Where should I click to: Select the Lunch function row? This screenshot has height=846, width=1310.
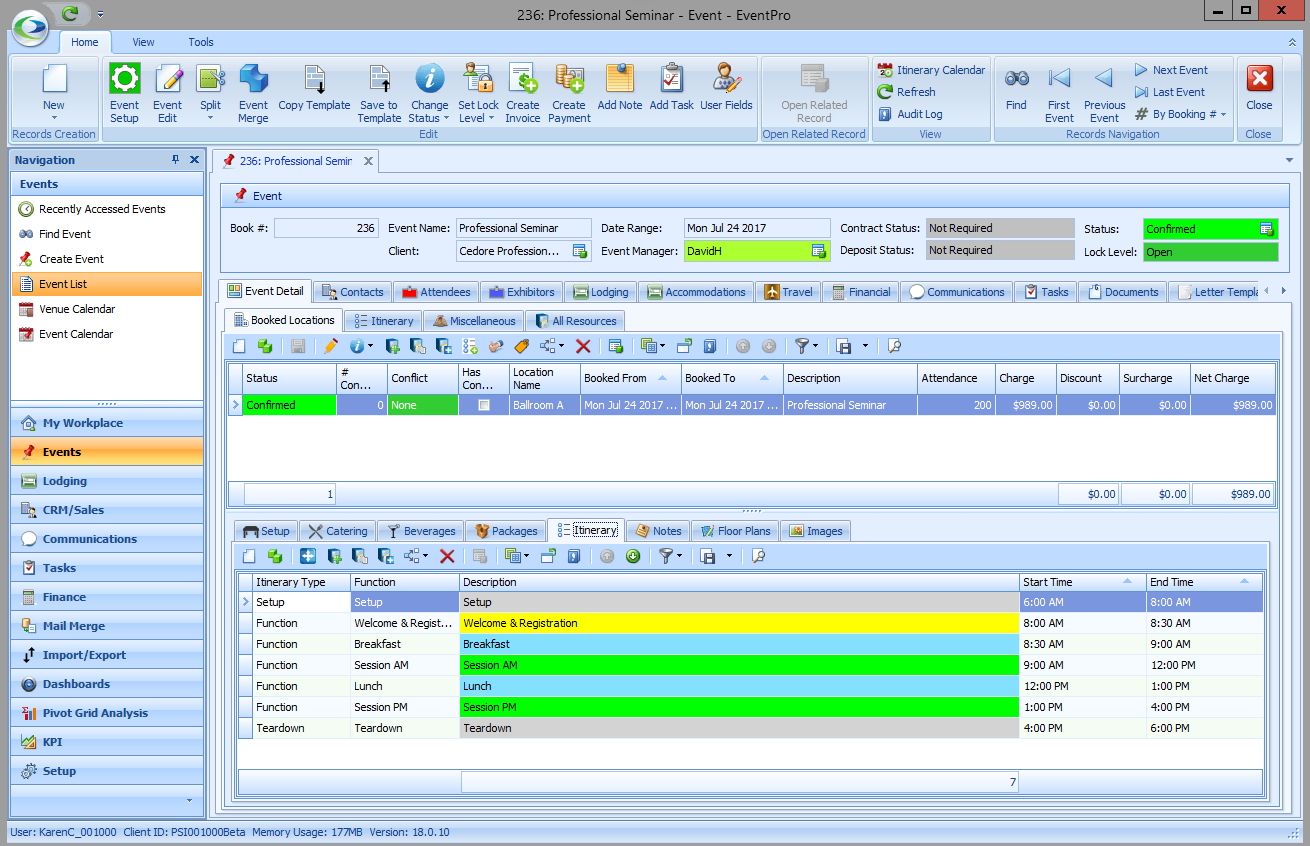click(x=751, y=686)
